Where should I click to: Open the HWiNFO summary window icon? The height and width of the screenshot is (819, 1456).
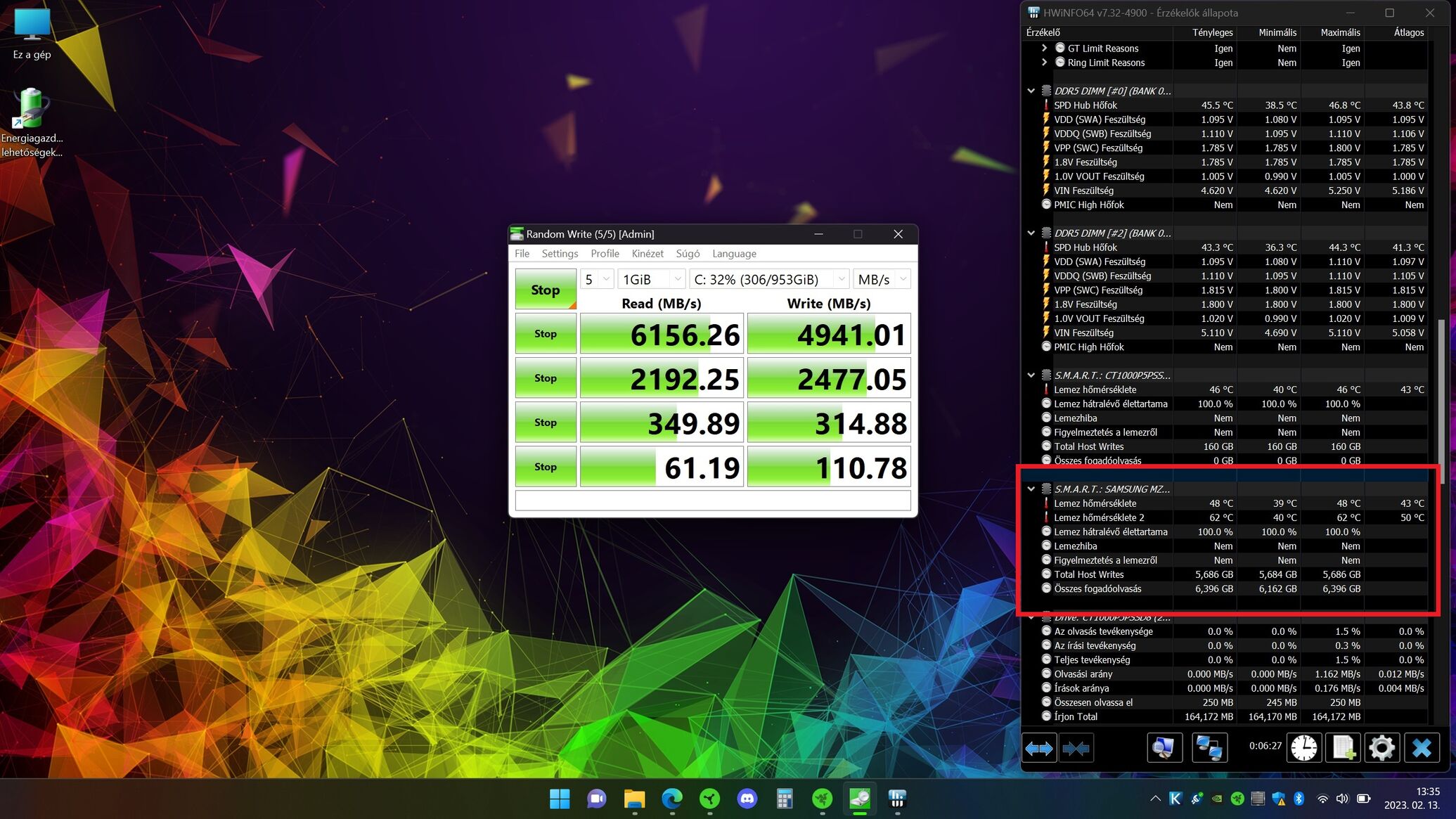point(1164,748)
